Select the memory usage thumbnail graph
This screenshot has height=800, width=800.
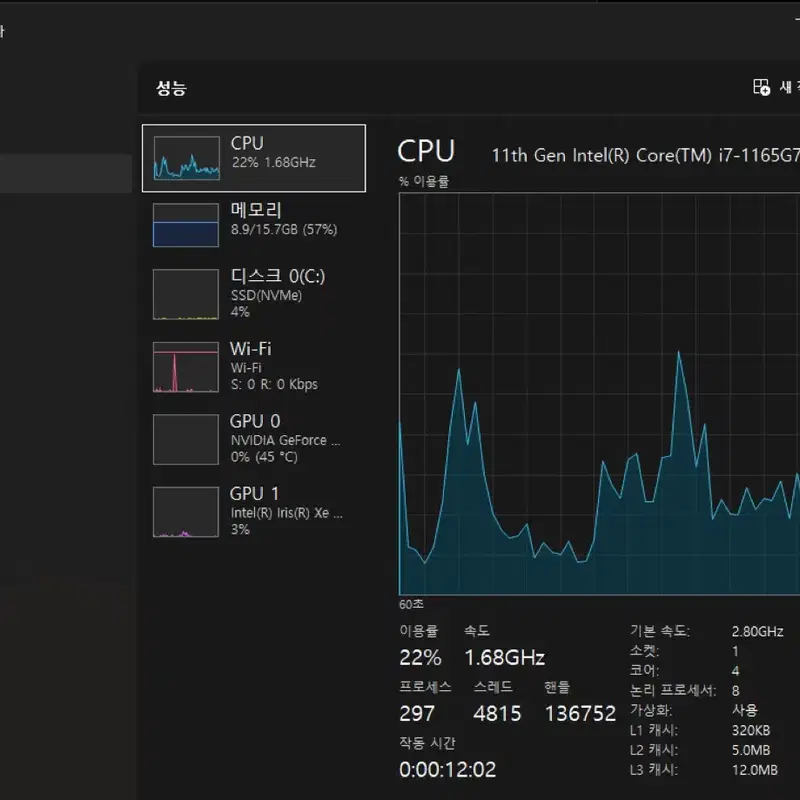point(186,225)
